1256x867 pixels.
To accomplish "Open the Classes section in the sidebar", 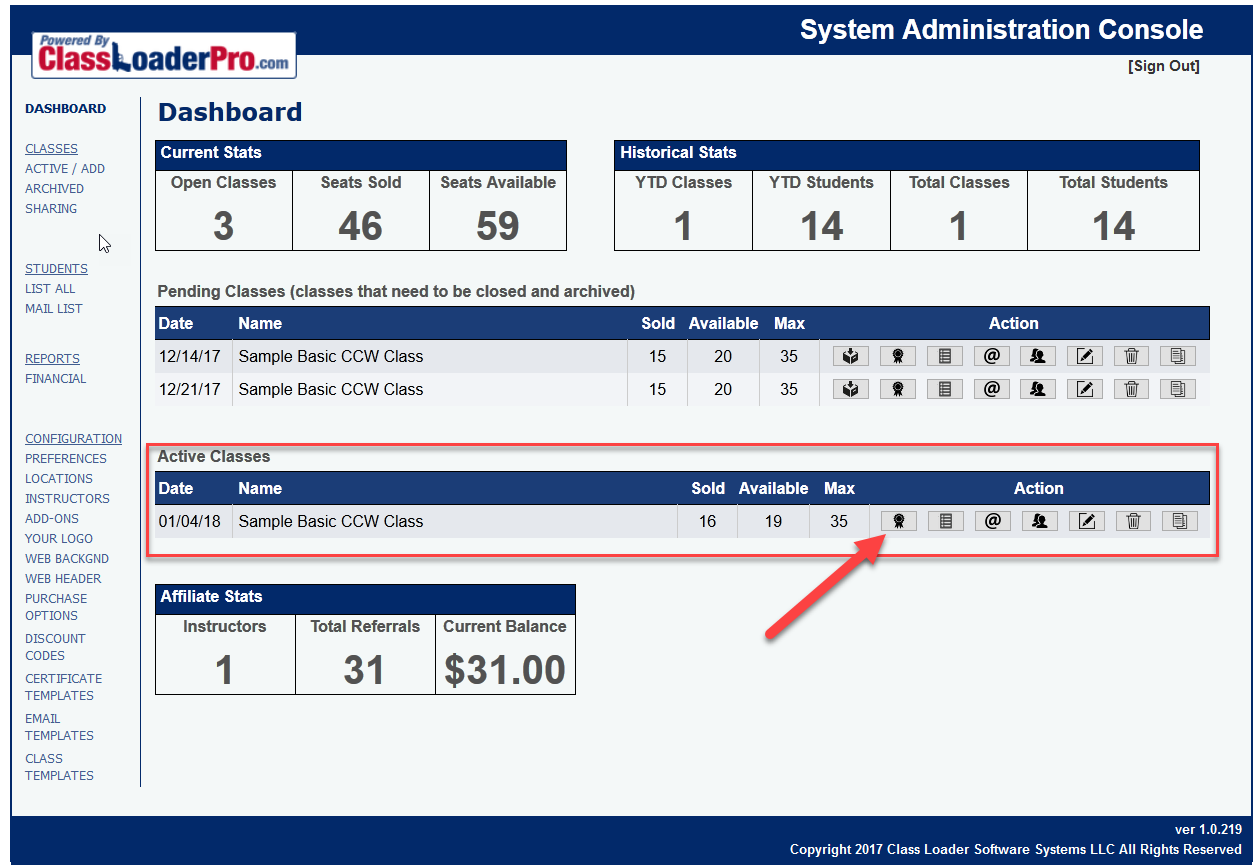I will click(51, 149).
